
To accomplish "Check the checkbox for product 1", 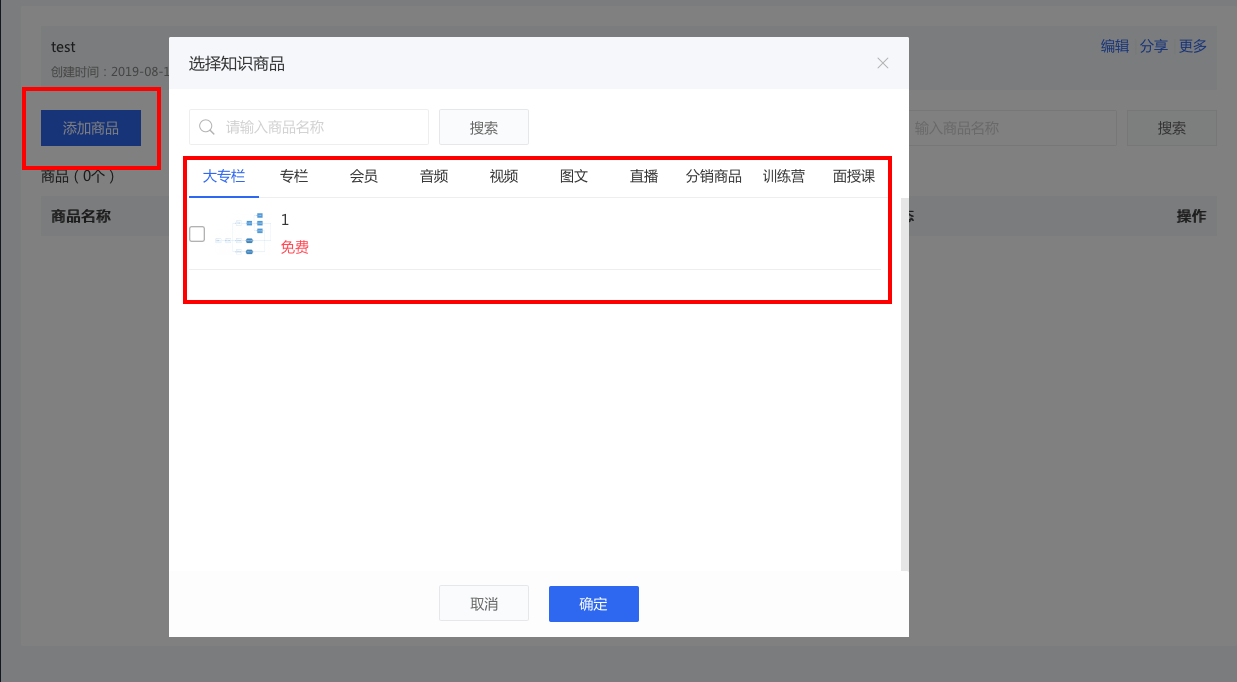I will pos(197,234).
